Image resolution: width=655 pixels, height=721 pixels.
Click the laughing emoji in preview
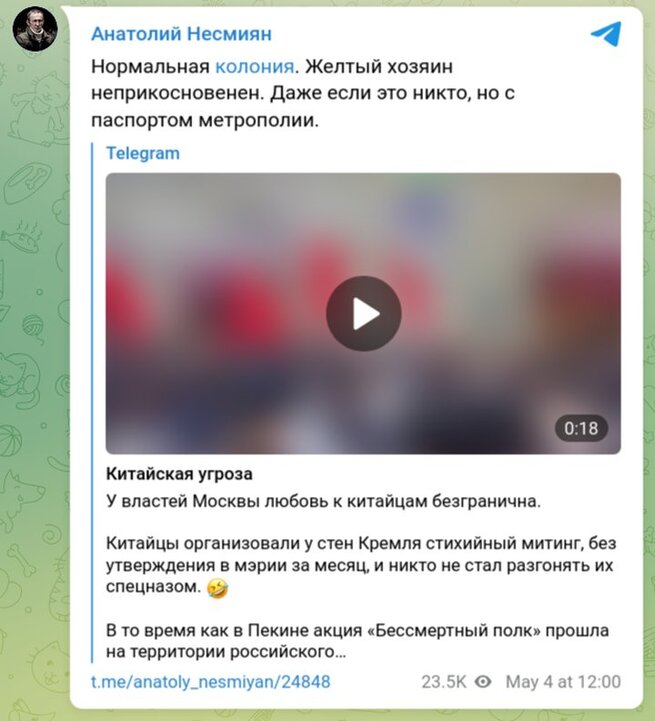(x=217, y=588)
